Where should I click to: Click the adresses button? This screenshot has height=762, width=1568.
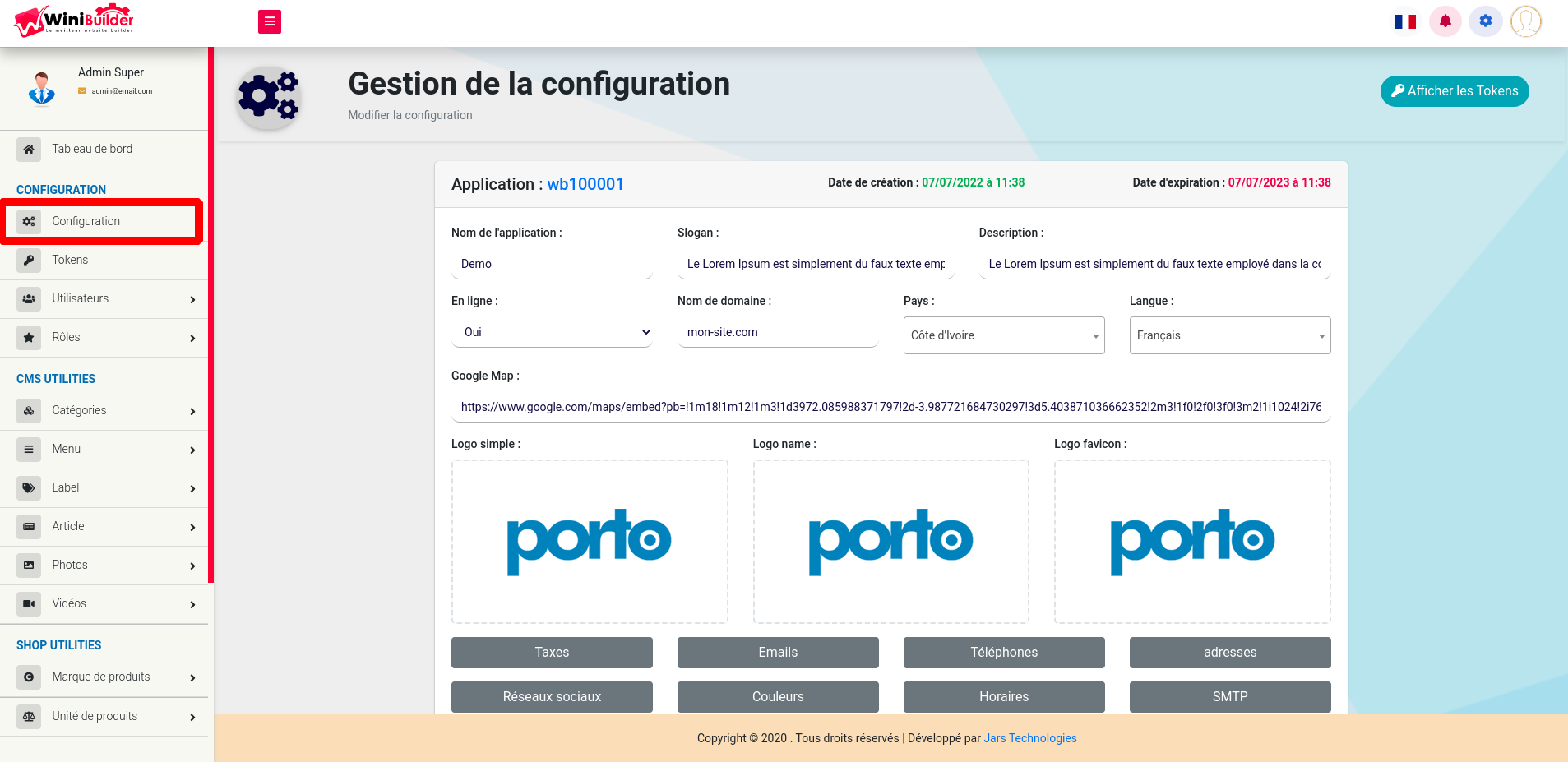click(x=1230, y=653)
